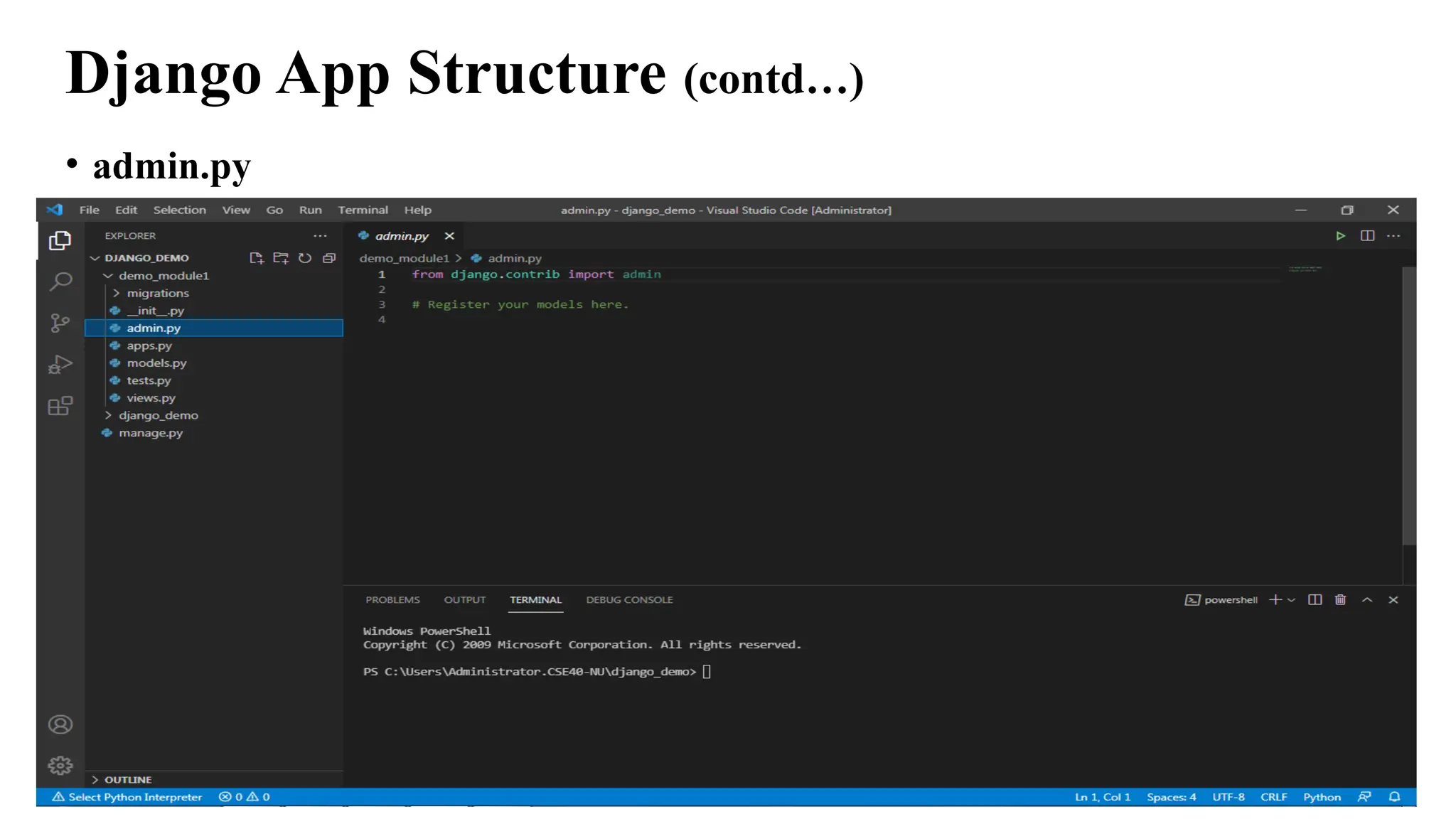This screenshot has height=819, width=1456.
Task: Close the admin.py editor tab
Action: (449, 236)
